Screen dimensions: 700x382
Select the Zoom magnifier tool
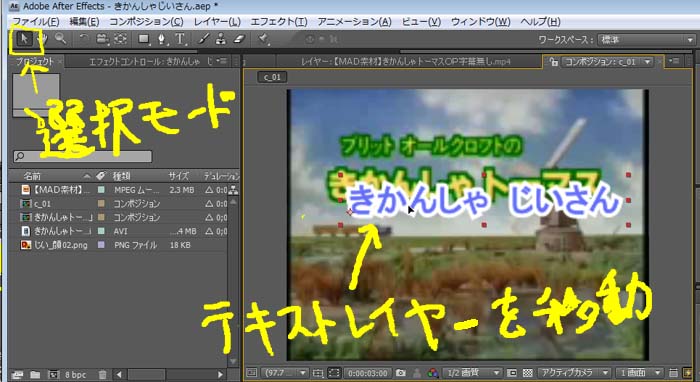60,39
